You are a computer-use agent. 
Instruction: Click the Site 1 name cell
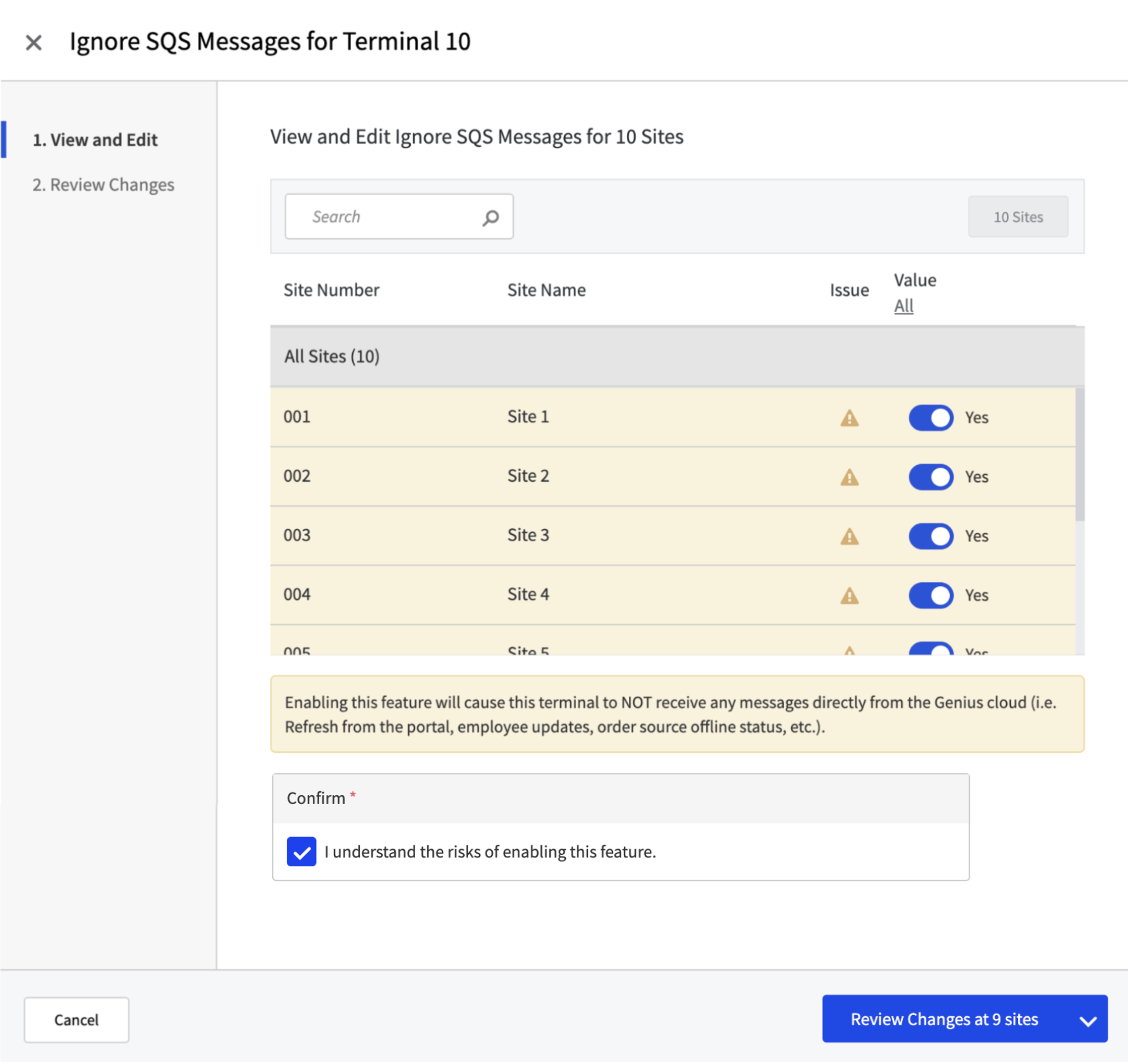[x=528, y=417]
